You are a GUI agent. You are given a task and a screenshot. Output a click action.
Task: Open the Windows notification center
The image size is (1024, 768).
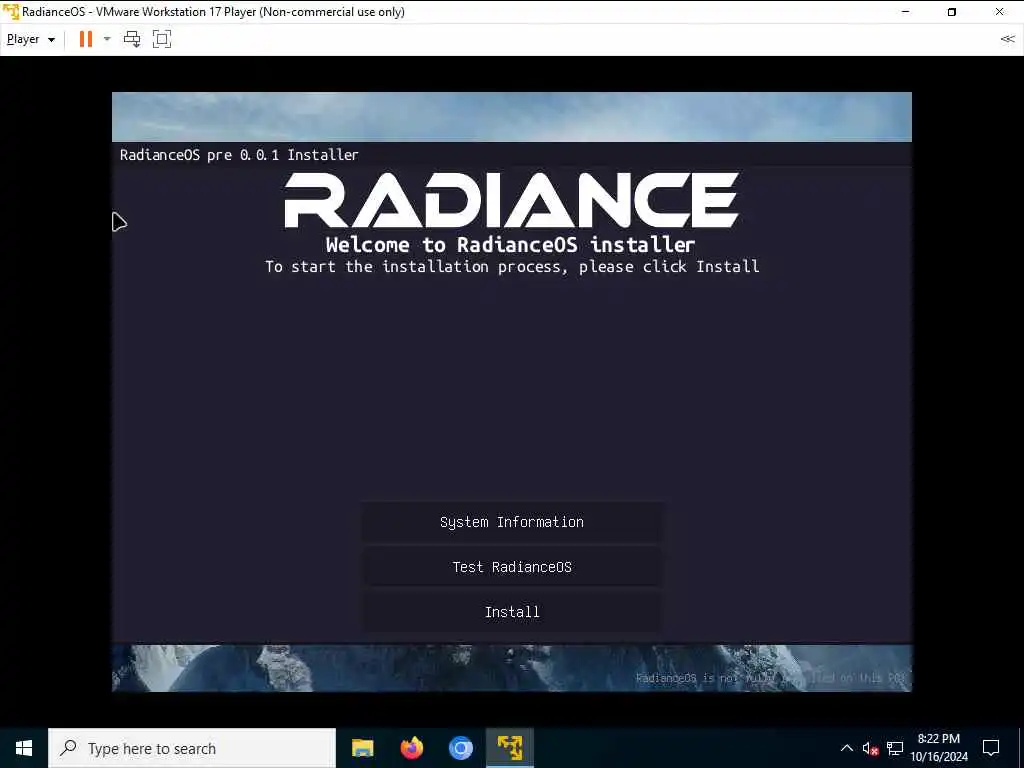tap(991, 748)
